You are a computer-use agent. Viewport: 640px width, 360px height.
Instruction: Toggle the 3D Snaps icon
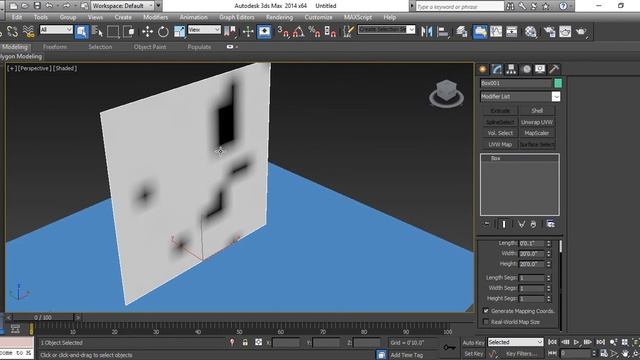(282, 32)
